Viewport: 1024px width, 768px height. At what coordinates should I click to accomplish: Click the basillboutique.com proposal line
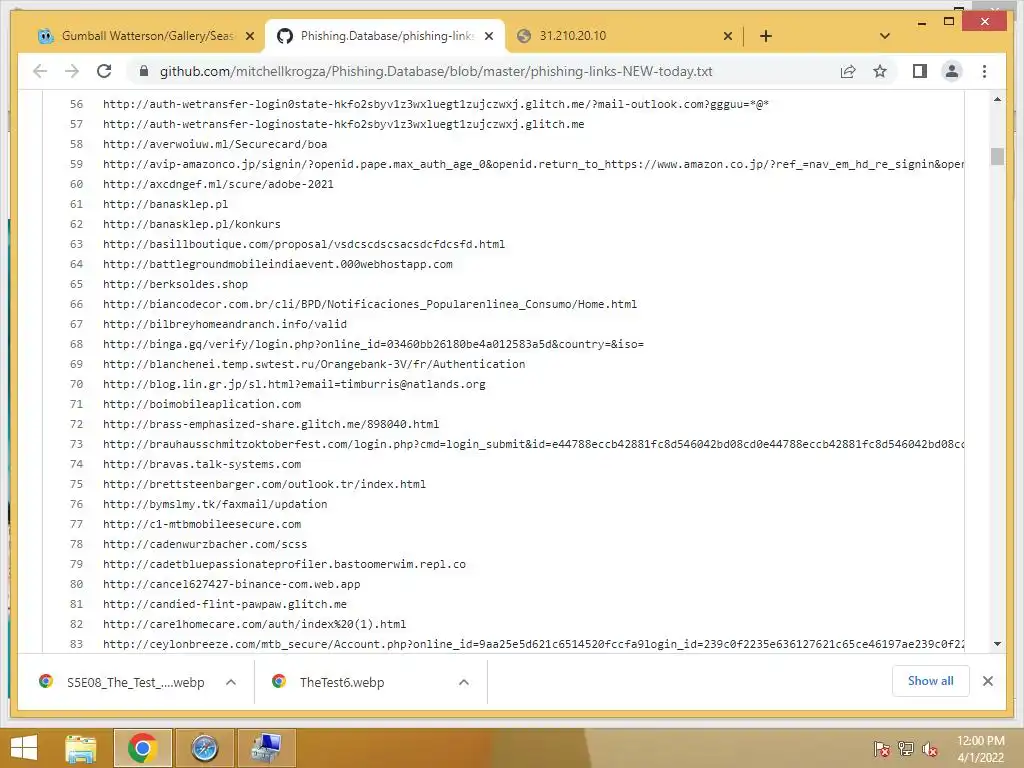point(304,244)
